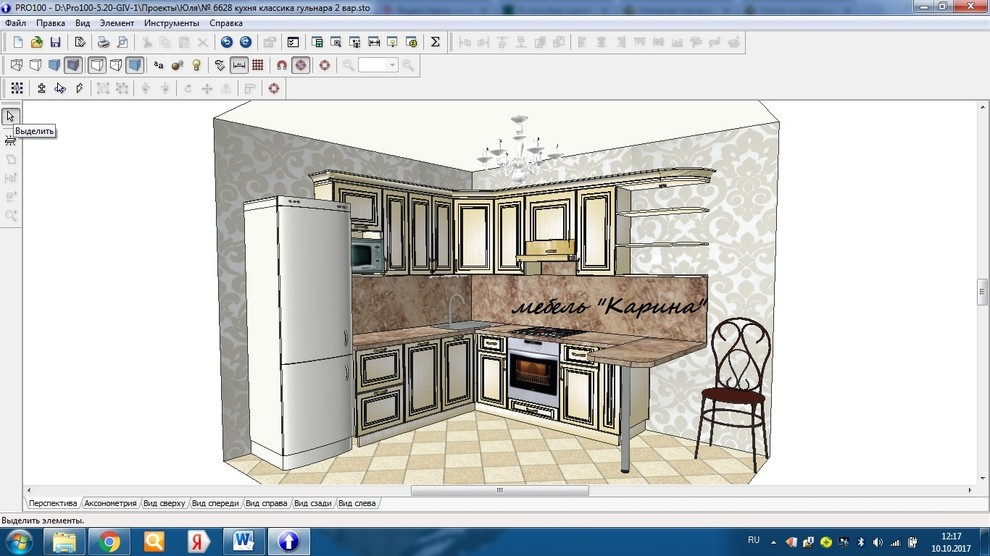Save the project with the floppy disk icon

pos(56,42)
